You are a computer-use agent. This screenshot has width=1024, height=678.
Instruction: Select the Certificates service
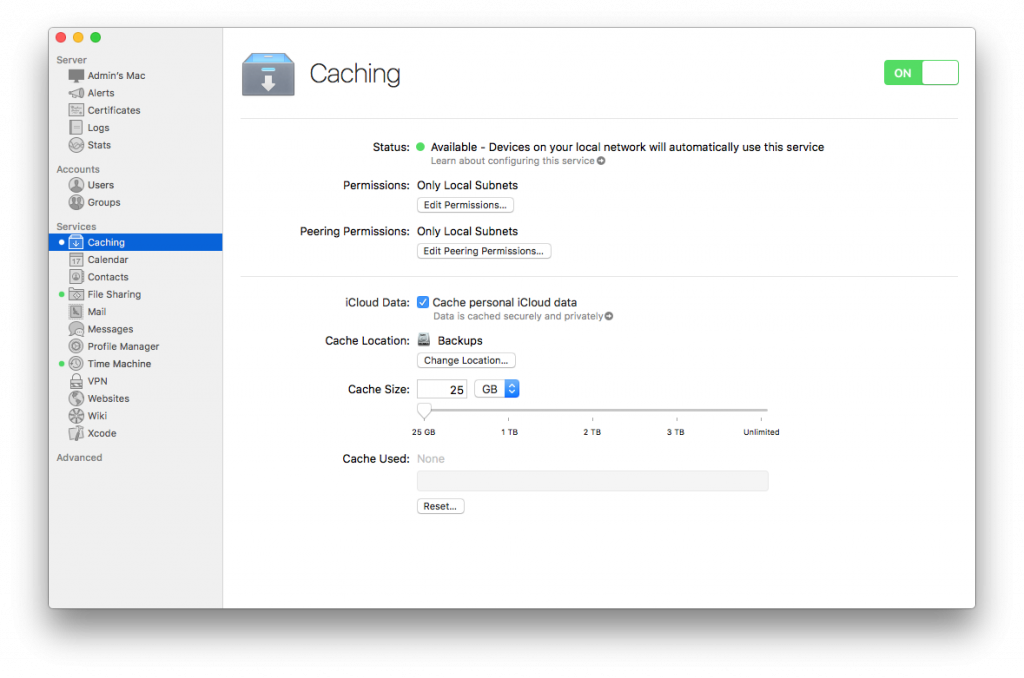(x=112, y=110)
